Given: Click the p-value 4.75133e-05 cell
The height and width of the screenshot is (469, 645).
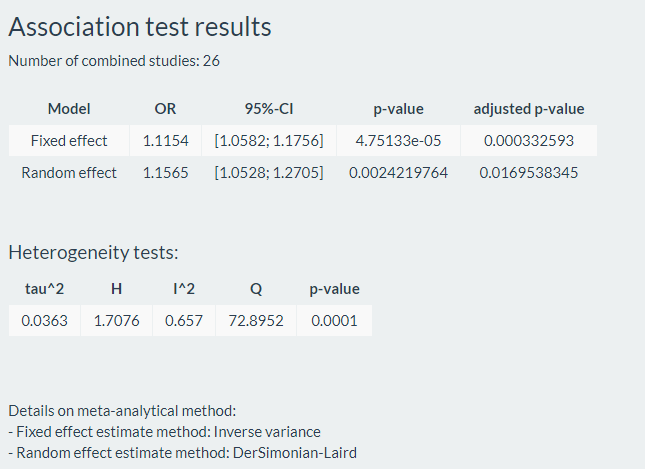Looking at the screenshot, I should (x=398, y=140).
